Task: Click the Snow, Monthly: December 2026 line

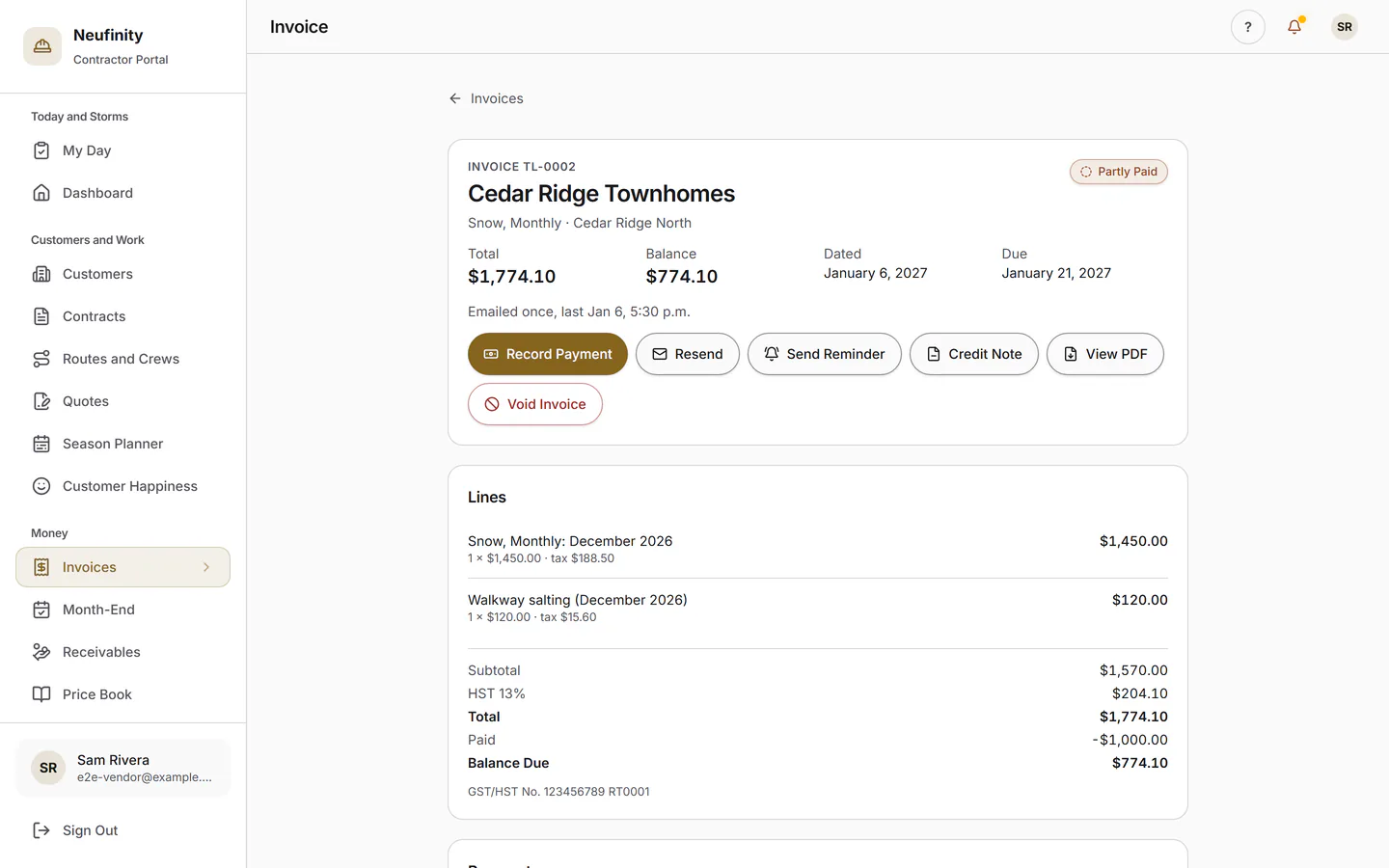Action: pos(818,549)
